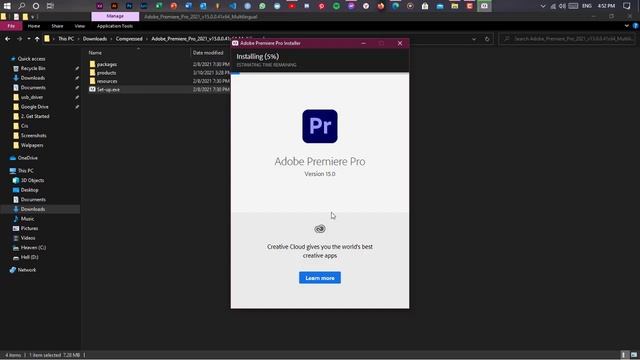Open the Share ribbon tab
This screenshot has width=640, height=360.
click(57, 26)
